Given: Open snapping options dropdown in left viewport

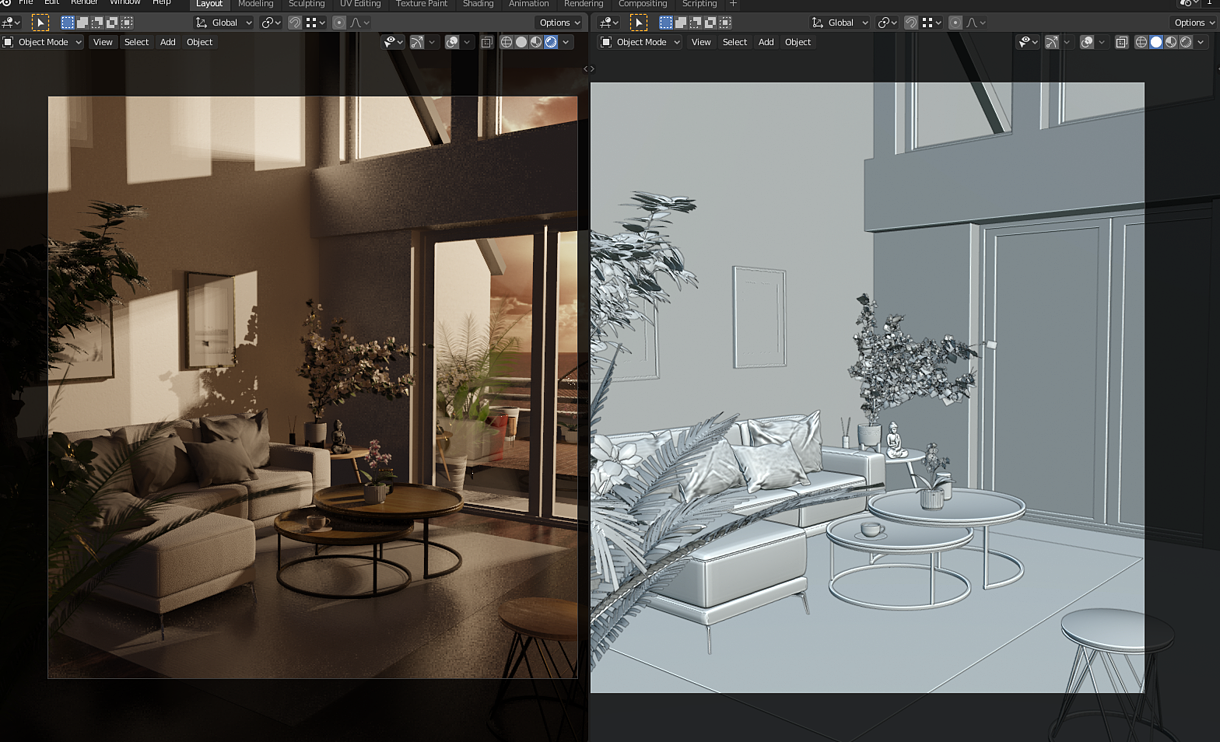Looking at the screenshot, I should (314, 22).
